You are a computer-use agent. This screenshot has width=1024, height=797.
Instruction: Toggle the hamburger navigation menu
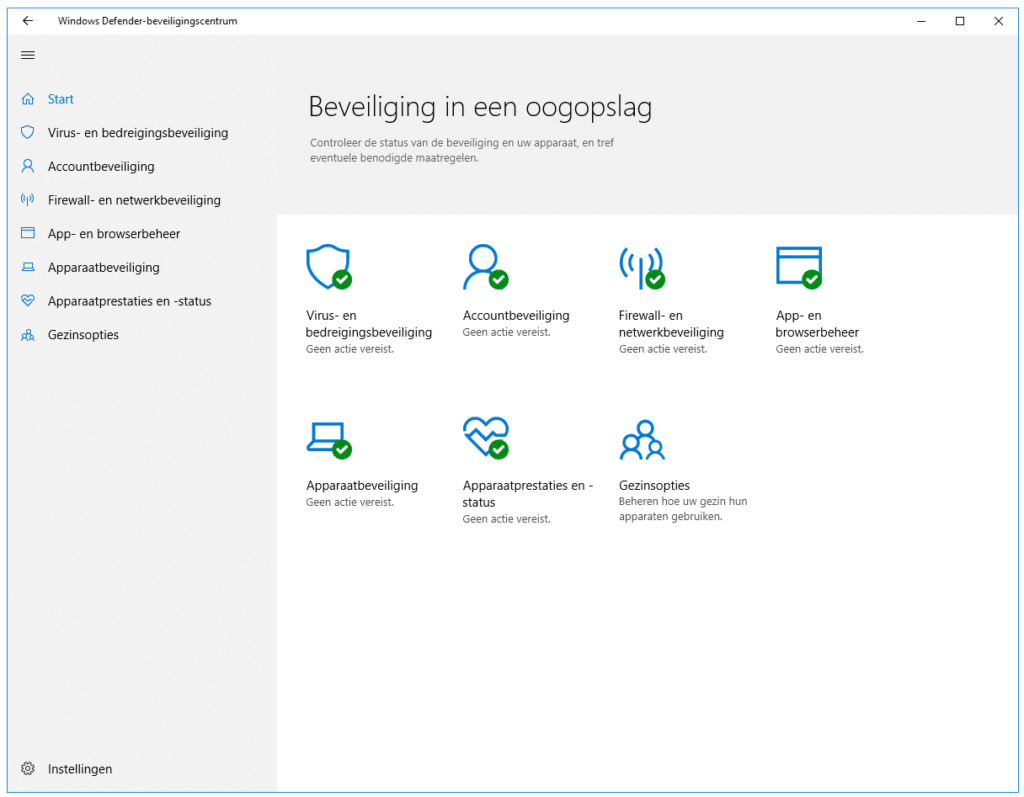[x=27, y=55]
